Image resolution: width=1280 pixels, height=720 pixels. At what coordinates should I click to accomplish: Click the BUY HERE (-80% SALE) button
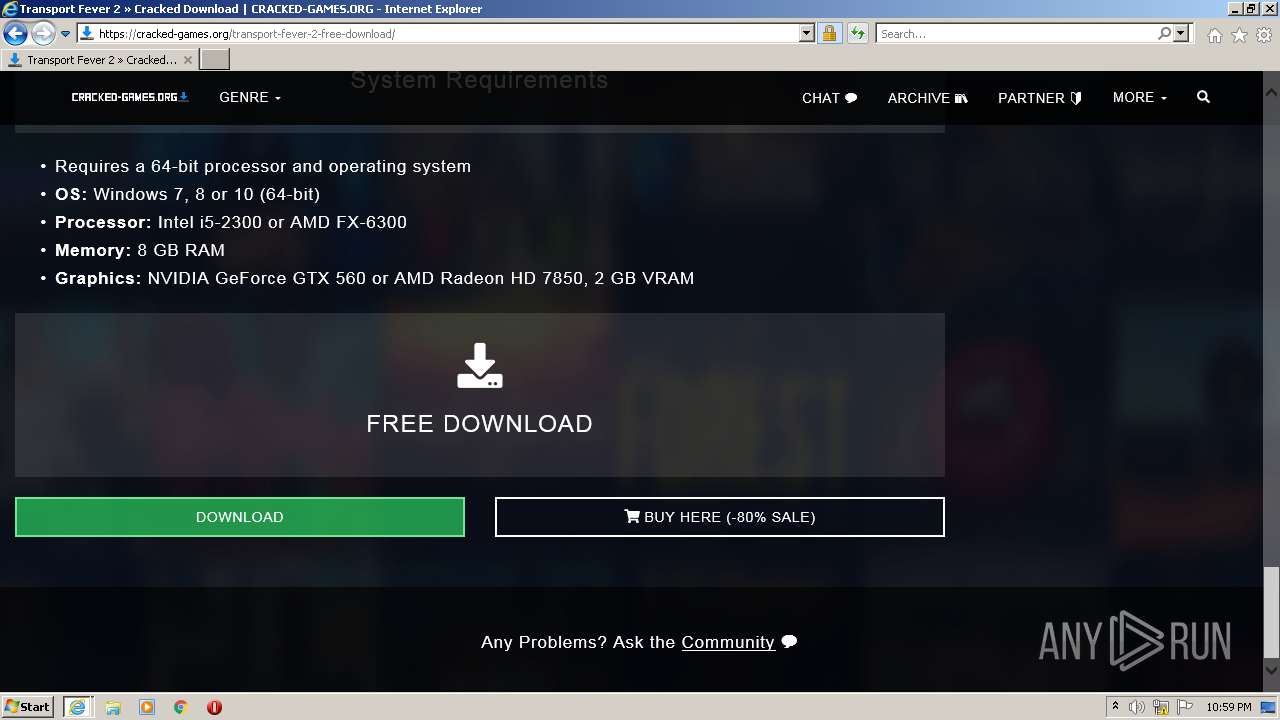[x=720, y=517]
